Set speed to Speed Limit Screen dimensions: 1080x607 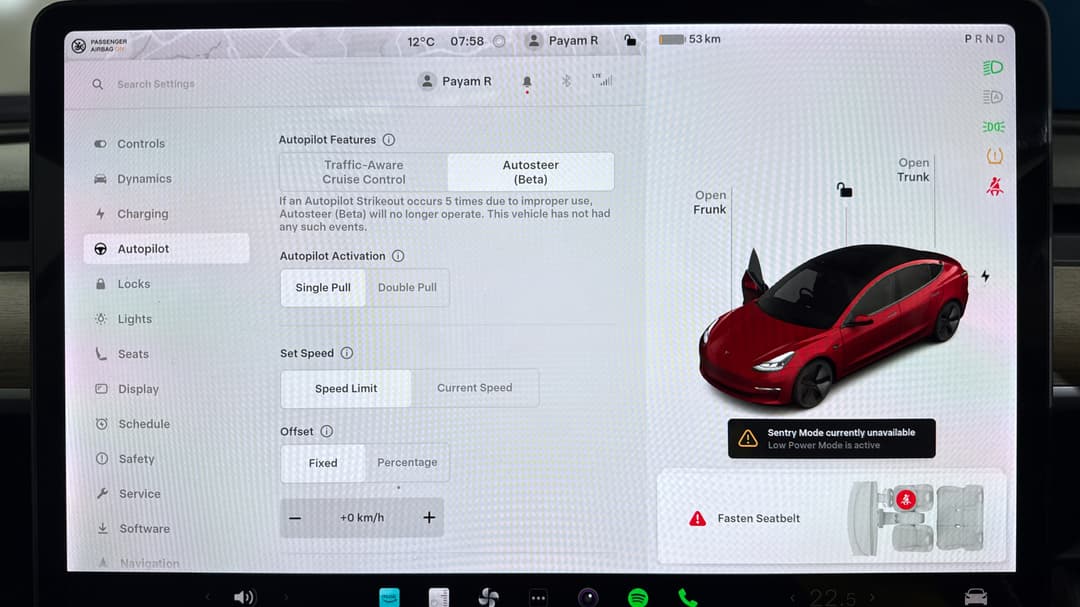coord(346,389)
